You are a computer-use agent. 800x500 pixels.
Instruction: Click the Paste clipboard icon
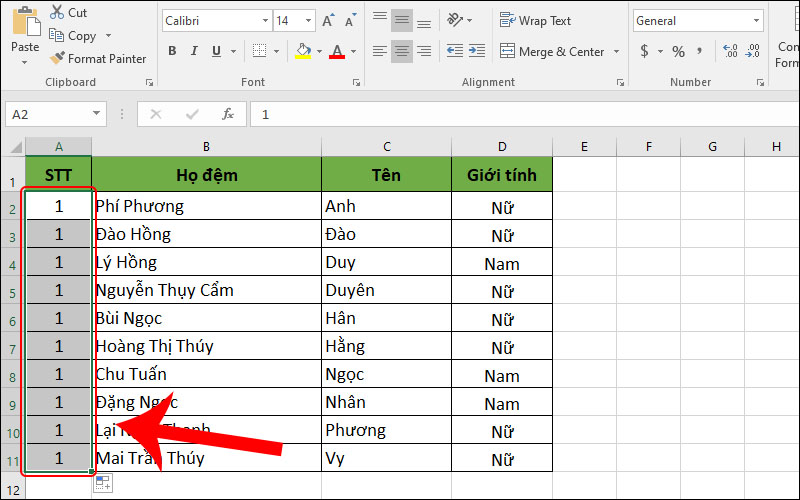(26, 21)
